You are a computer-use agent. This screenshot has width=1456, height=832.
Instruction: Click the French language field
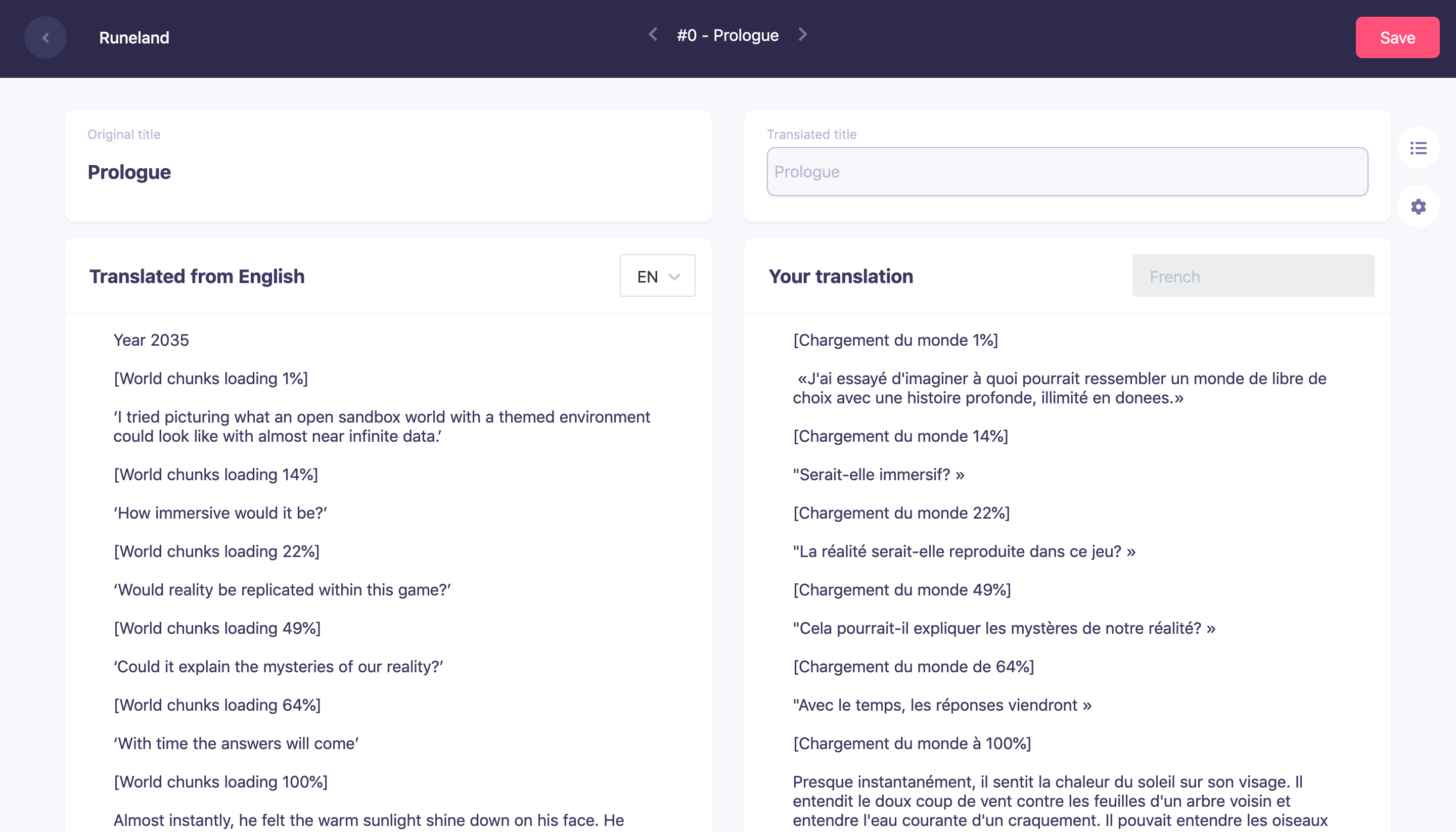coord(1253,276)
